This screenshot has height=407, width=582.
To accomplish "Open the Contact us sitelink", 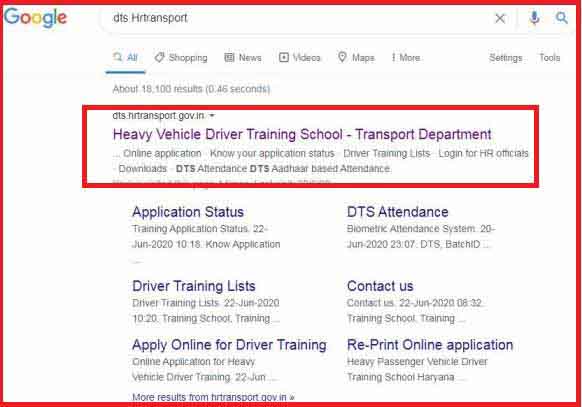I will 380,286.
